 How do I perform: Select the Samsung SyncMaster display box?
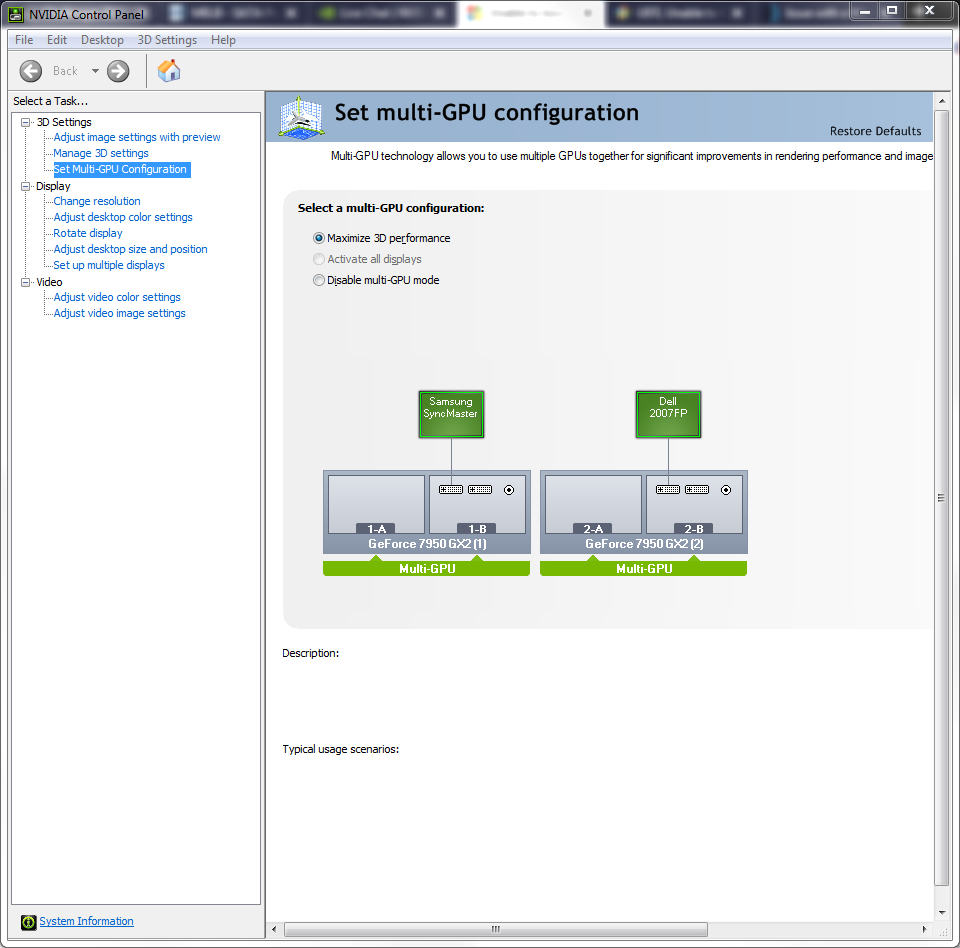coord(451,414)
